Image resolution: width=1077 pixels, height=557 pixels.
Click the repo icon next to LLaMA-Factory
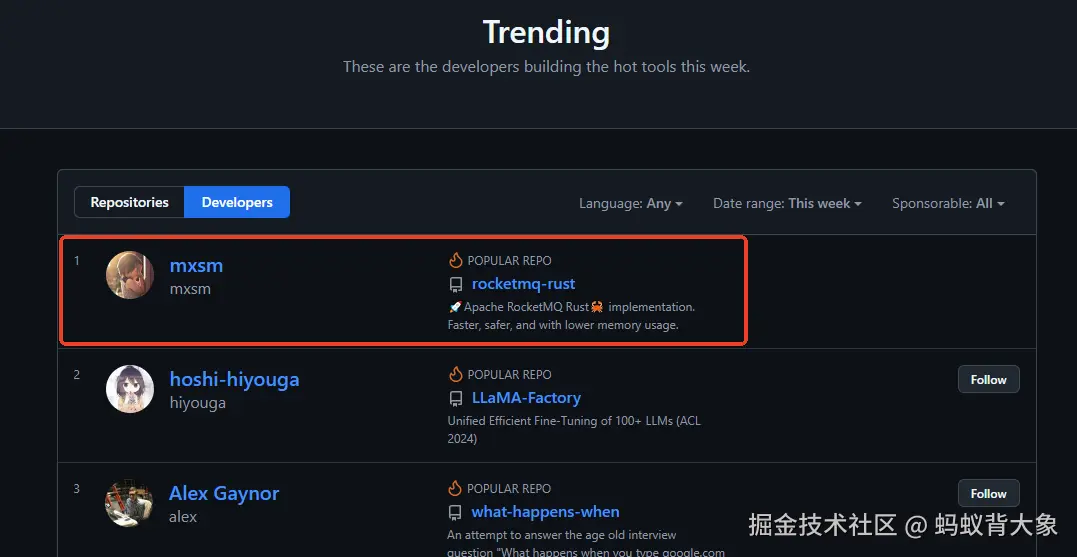[456, 398]
